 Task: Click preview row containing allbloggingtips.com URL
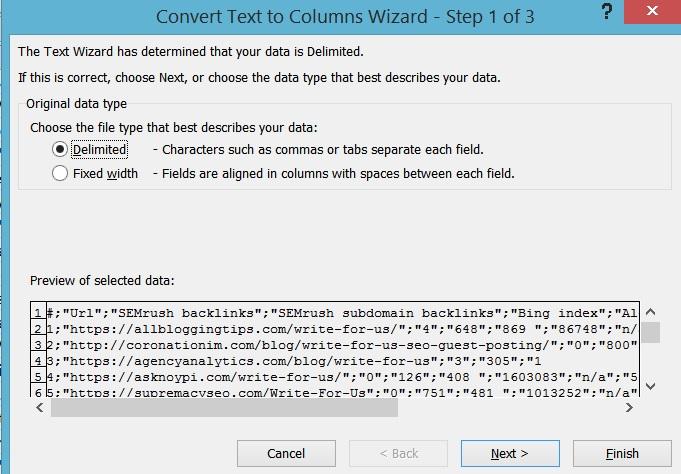tap(342, 329)
